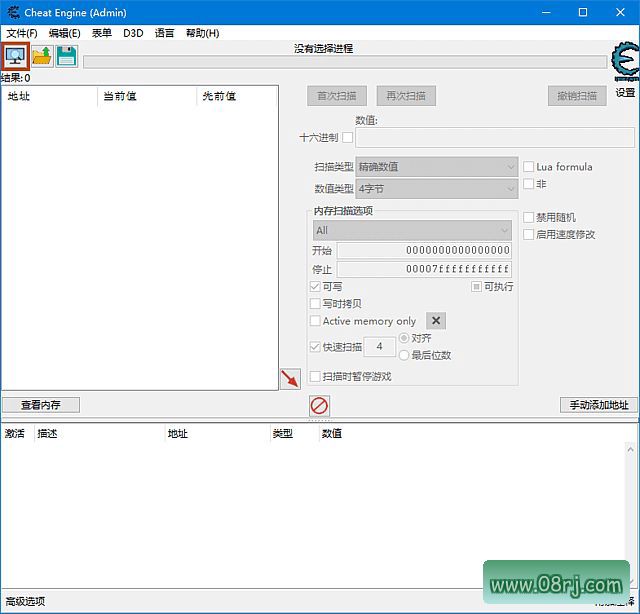Click the 激活 column header in address list
This screenshot has height=614, width=640.
coord(15,434)
